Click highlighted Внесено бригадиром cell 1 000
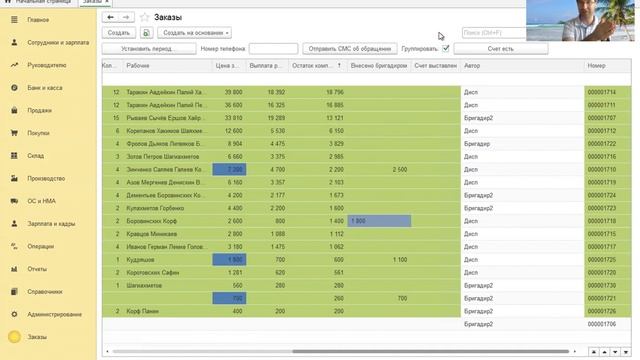This screenshot has height=360, width=640. (x=379, y=221)
